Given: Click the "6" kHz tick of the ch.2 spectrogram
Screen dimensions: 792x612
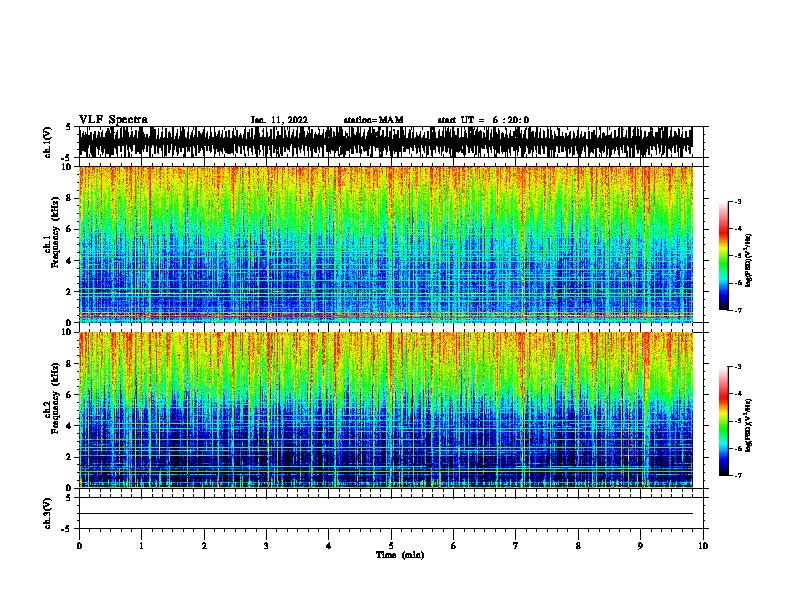Looking at the screenshot, I should tap(69, 395).
